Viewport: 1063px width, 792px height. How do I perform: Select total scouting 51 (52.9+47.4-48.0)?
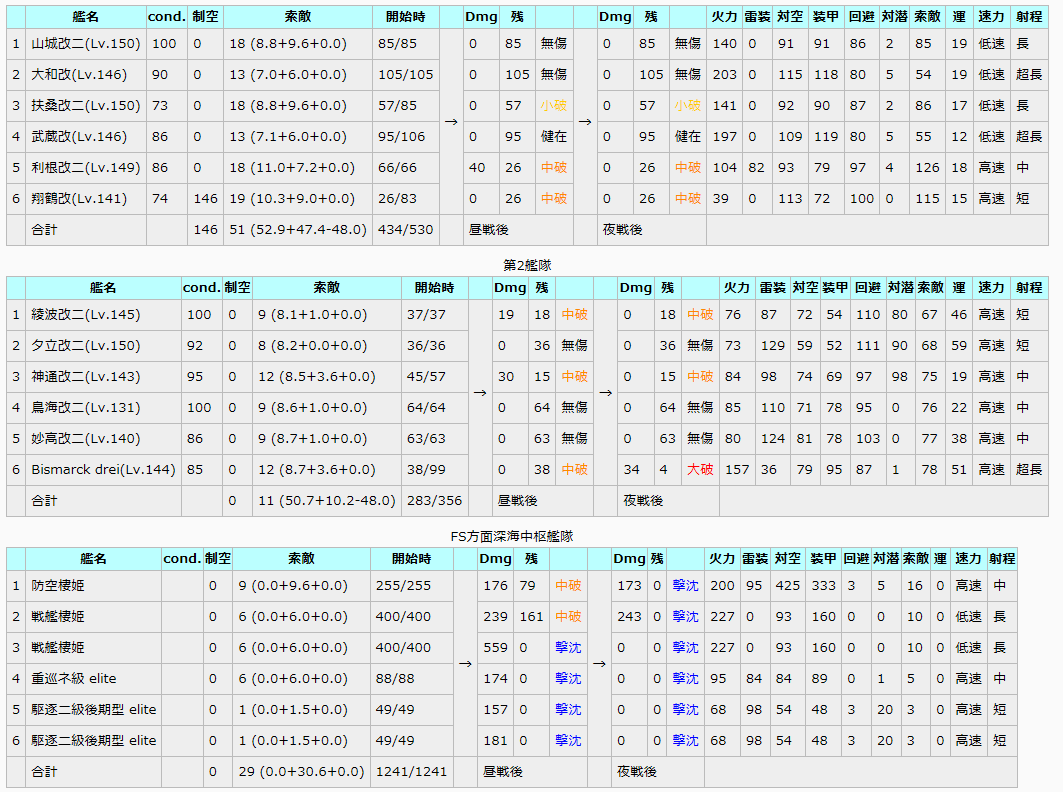tap(298, 230)
